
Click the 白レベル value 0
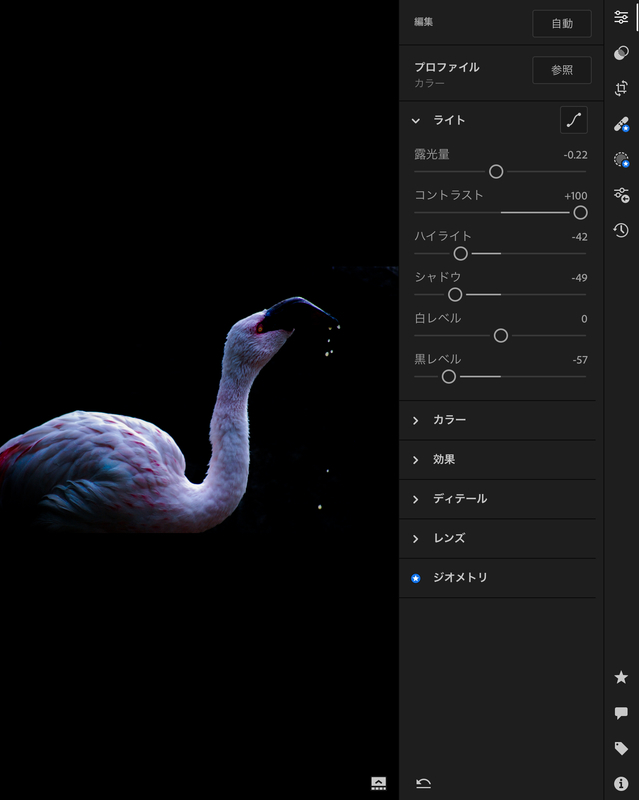584,319
